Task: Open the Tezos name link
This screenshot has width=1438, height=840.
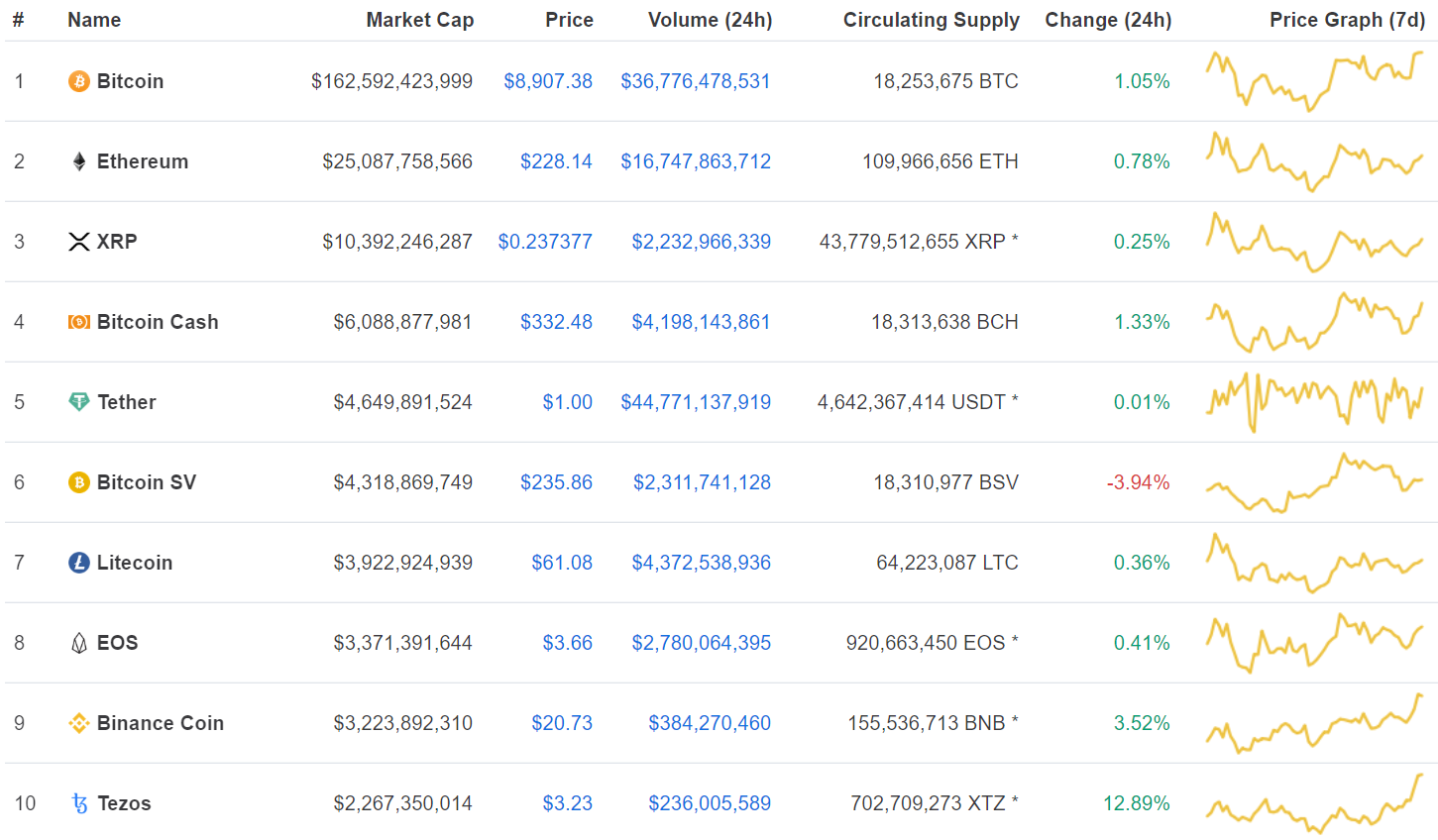Action: click(x=124, y=803)
